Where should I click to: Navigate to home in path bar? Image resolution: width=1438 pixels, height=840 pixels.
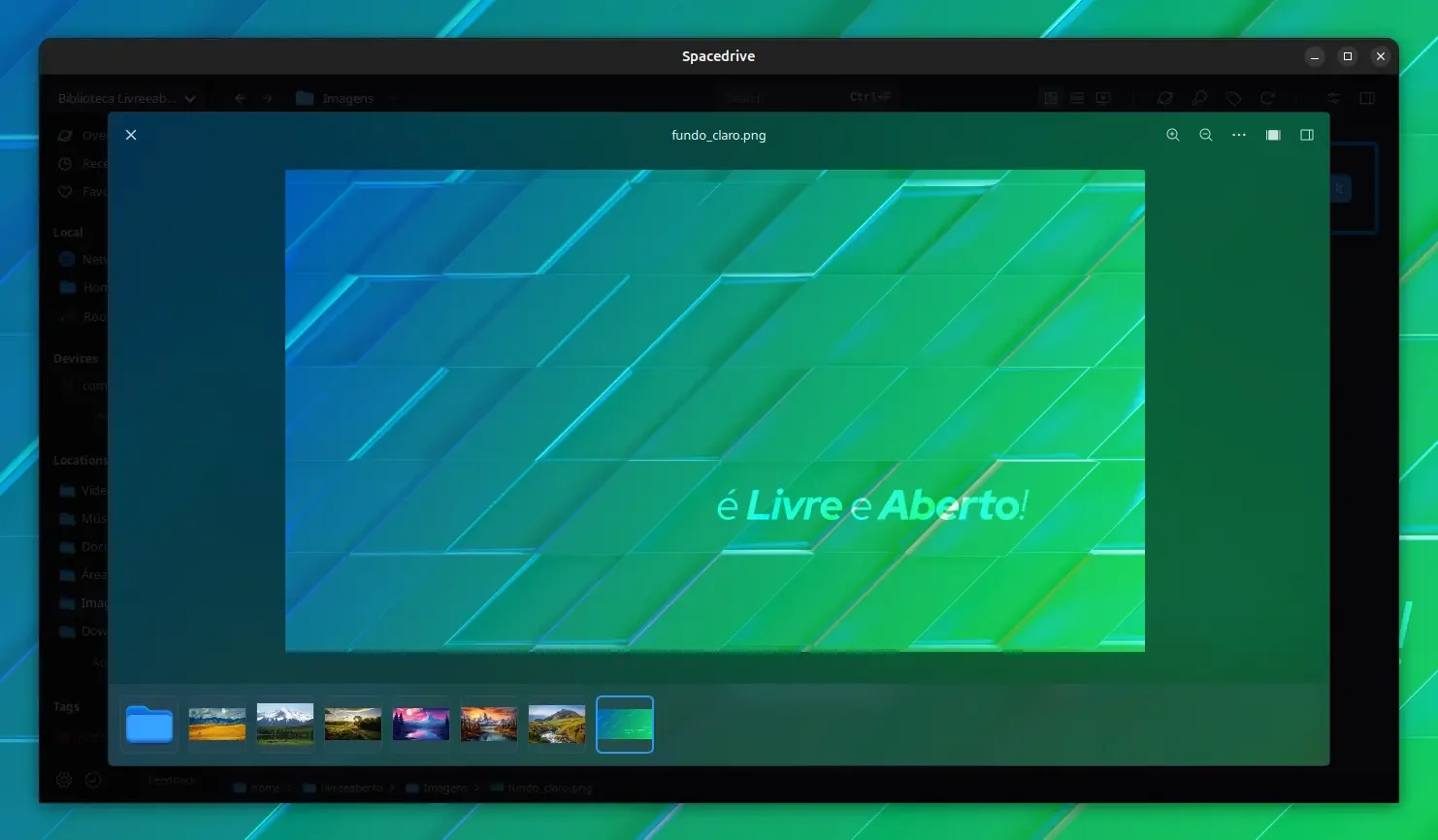[x=257, y=788]
